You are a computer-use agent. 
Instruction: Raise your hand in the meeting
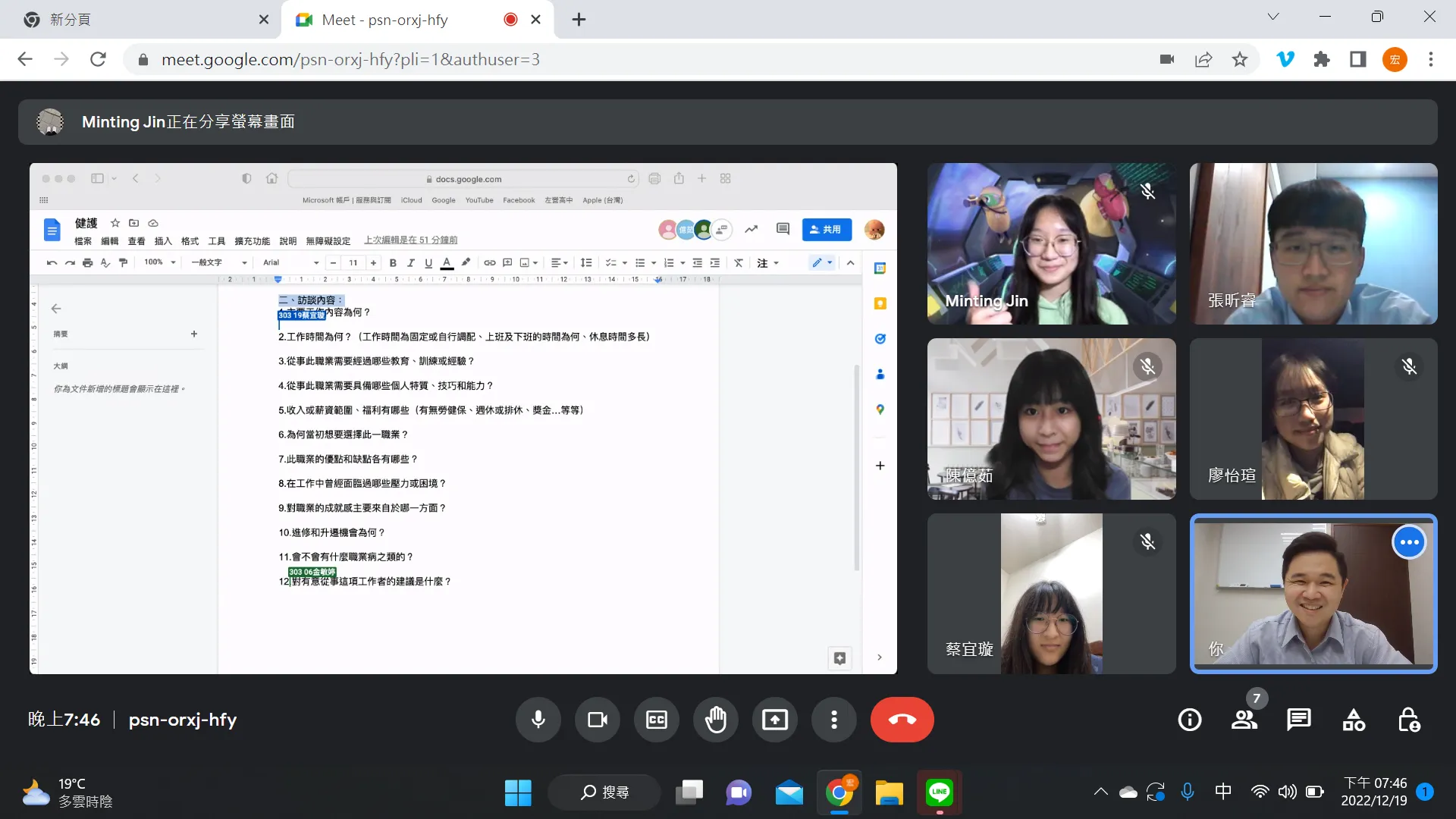[715, 720]
